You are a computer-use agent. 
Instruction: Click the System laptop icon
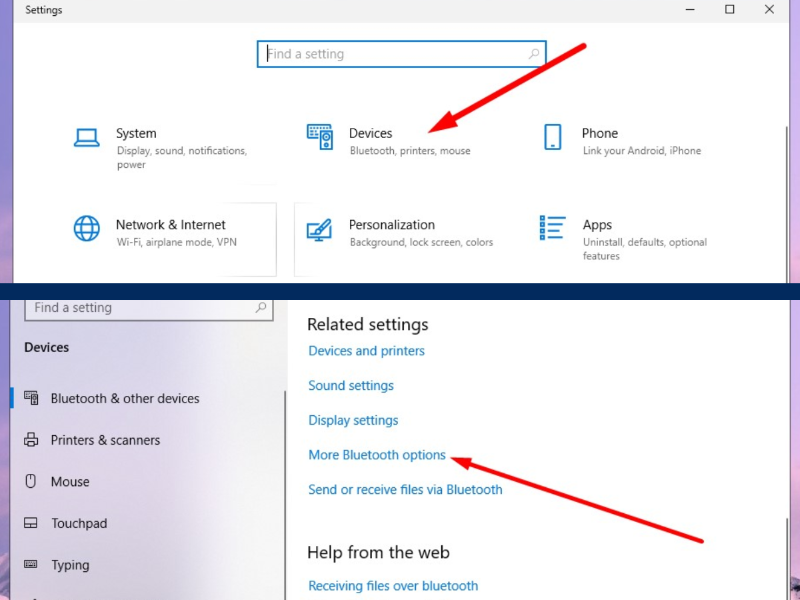coord(87,138)
